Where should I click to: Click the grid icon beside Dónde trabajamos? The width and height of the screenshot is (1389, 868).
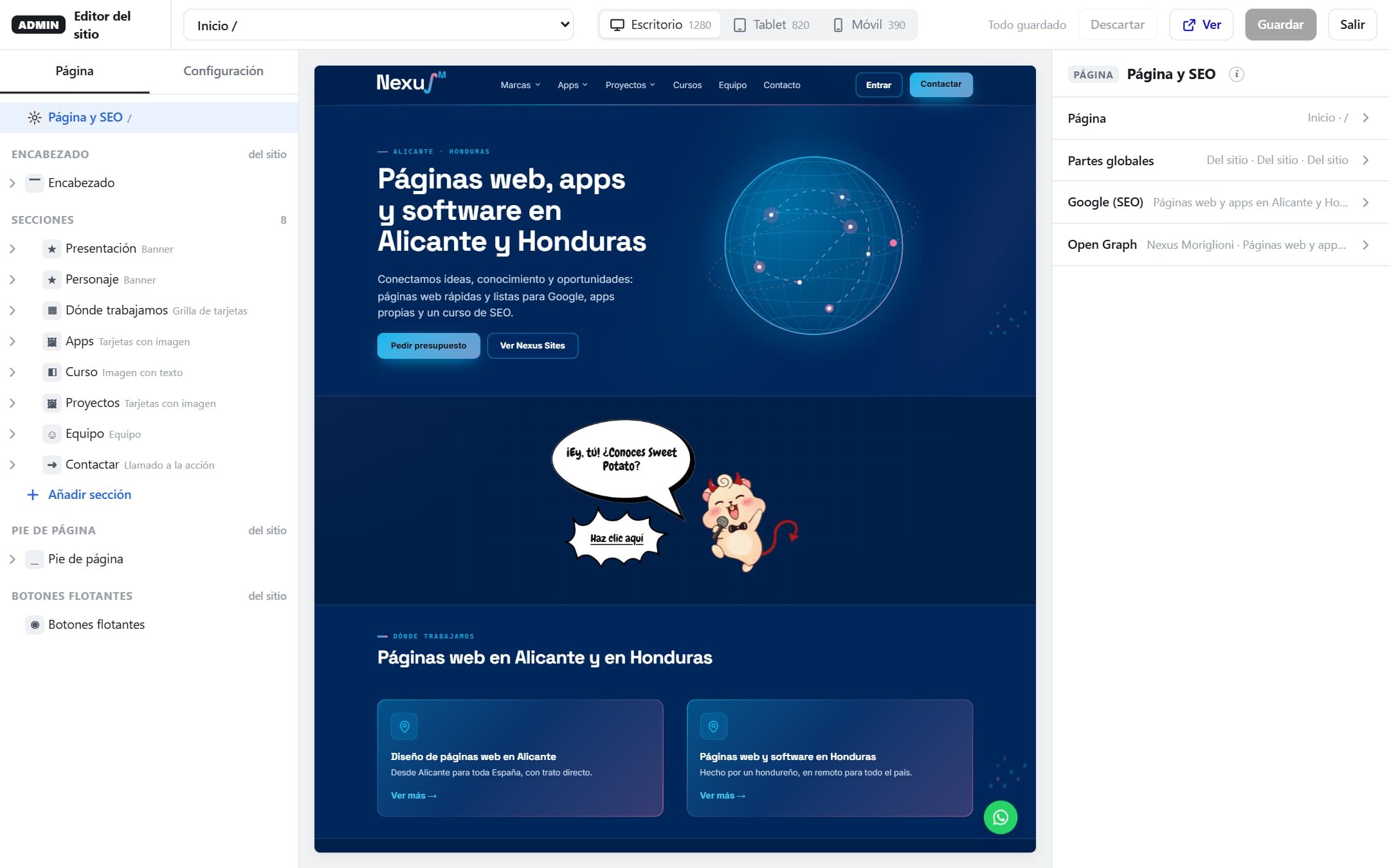(52, 311)
